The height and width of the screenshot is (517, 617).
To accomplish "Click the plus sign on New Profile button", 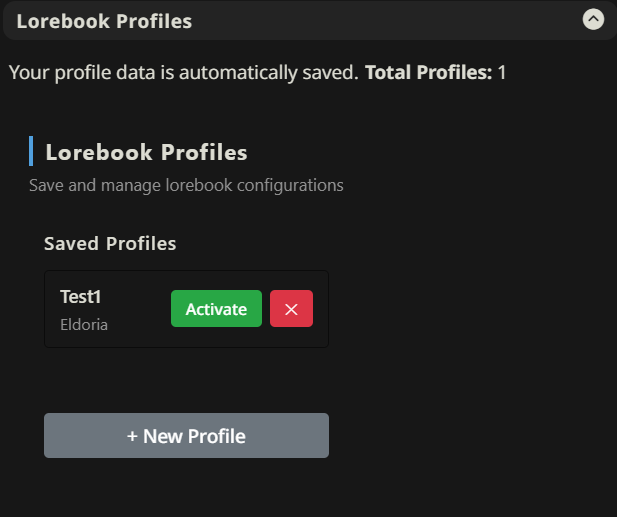I will point(132,436).
